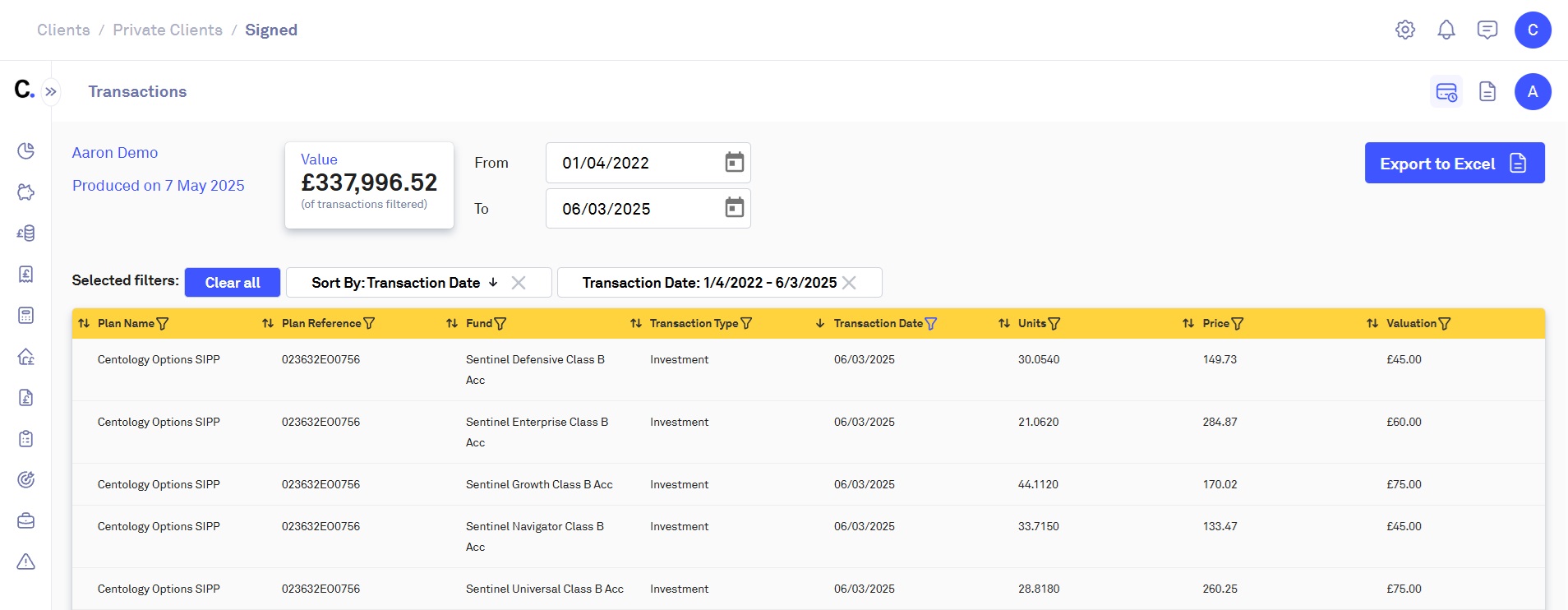Click the Export to Excel button
The image size is (1568, 610).
tap(1454, 164)
